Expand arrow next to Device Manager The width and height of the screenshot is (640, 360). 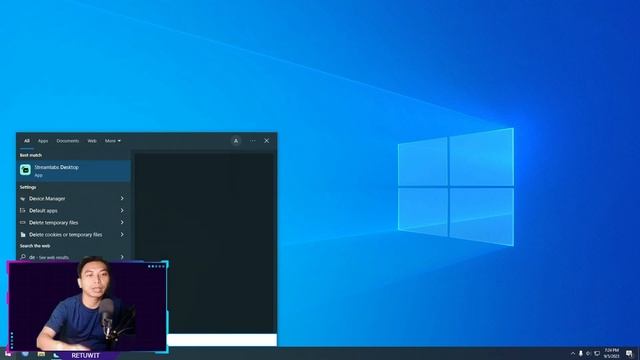click(122, 198)
